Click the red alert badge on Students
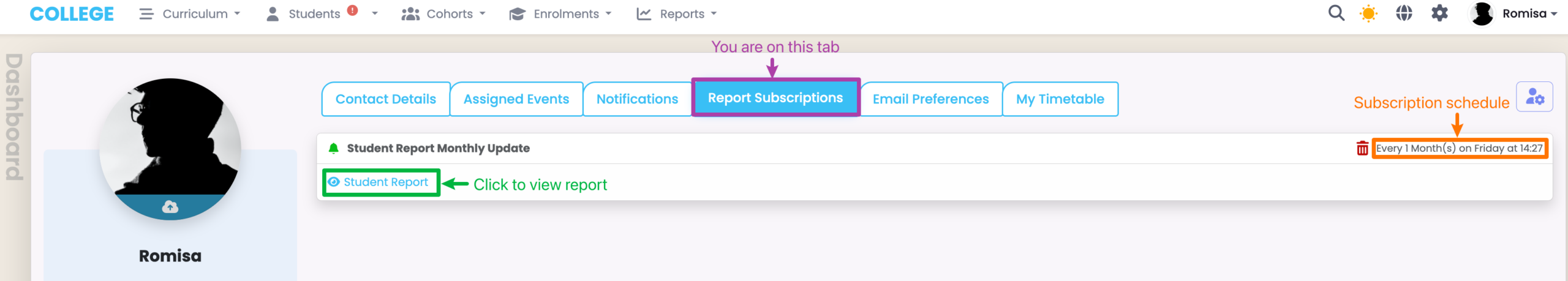Image resolution: width=1568 pixels, height=281 pixels. coord(352,10)
